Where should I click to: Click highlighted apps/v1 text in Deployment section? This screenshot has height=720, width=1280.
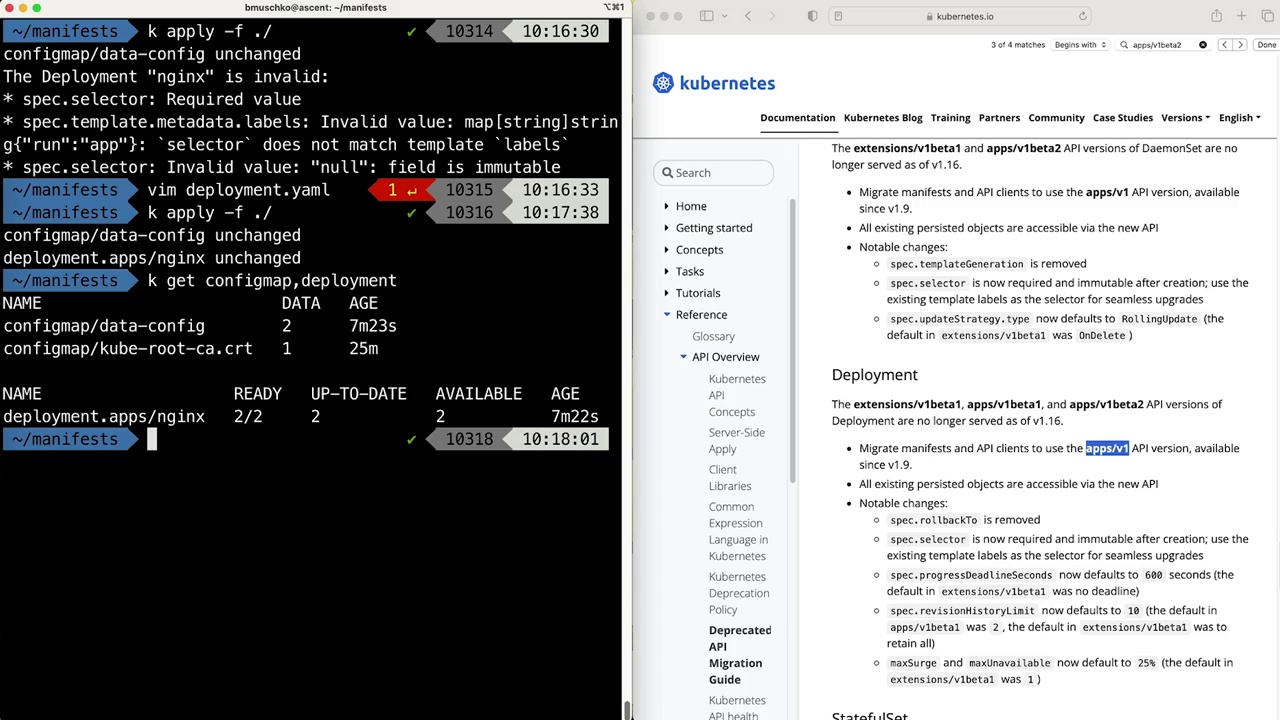pyautogui.click(x=1107, y=448)
